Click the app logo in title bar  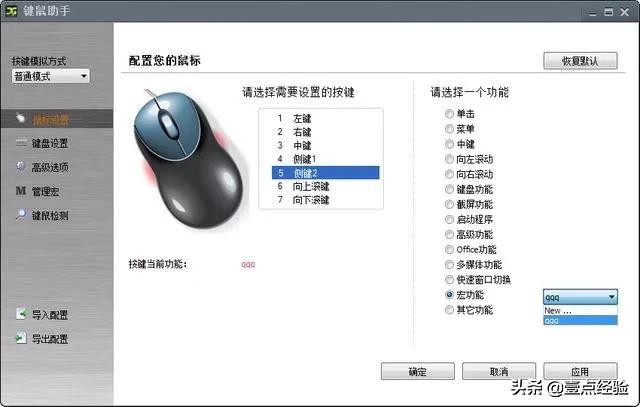(11, 11)
